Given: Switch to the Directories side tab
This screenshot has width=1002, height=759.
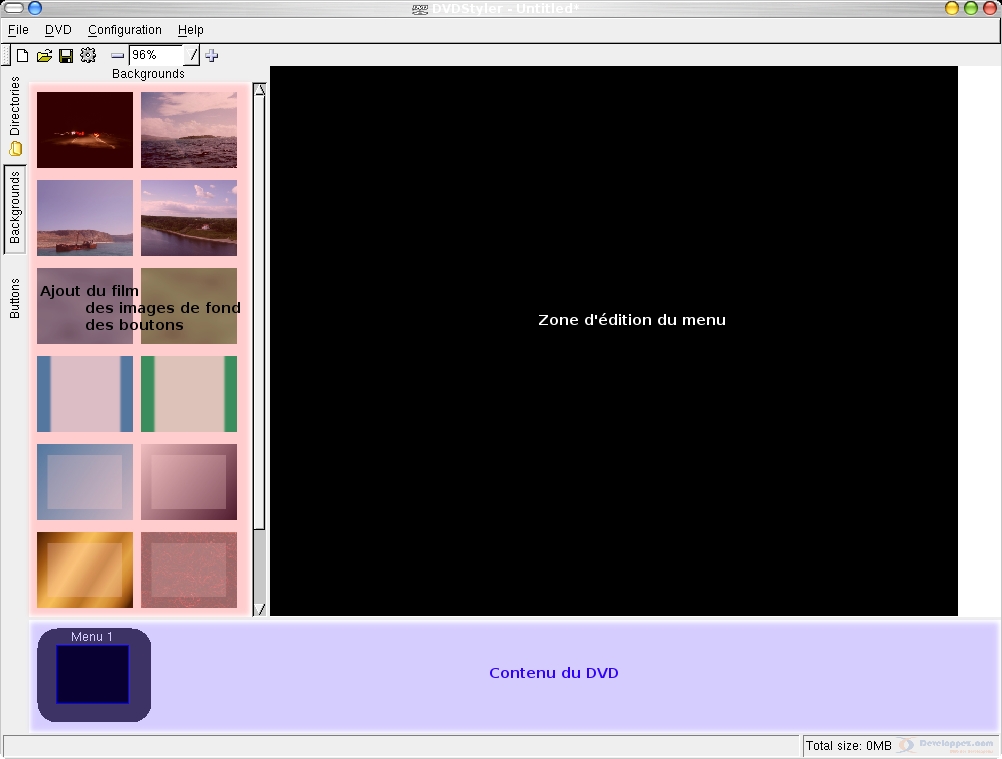Looking at the screenshot, I should 15,115.
